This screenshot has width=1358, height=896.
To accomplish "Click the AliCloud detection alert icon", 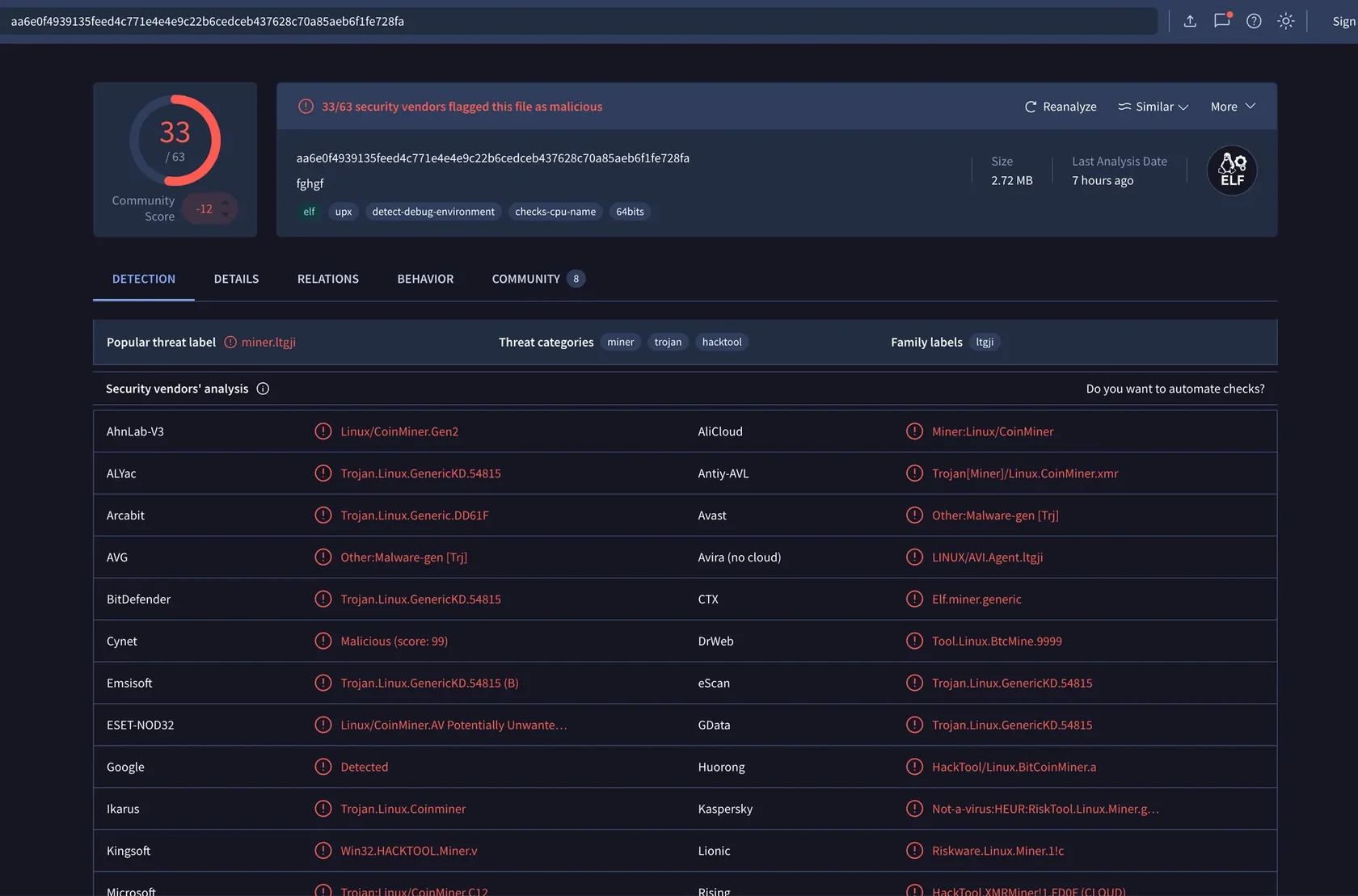I will tap(914, 431).
